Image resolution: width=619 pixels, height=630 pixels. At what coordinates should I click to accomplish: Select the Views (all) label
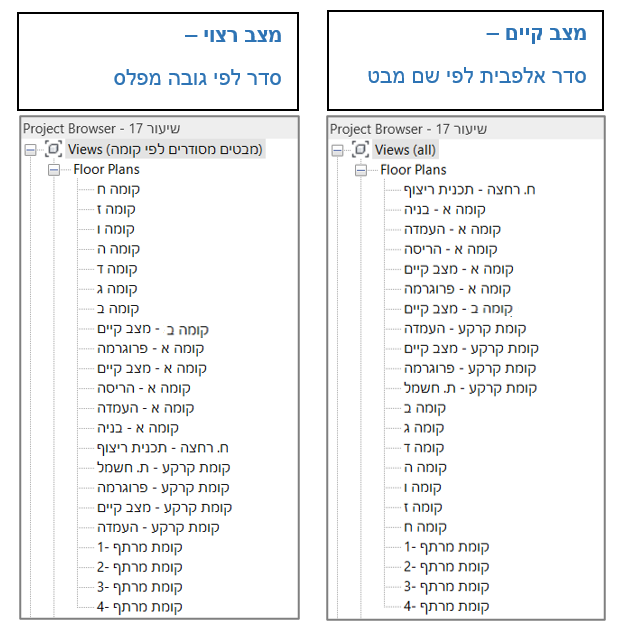click(405, 150)
